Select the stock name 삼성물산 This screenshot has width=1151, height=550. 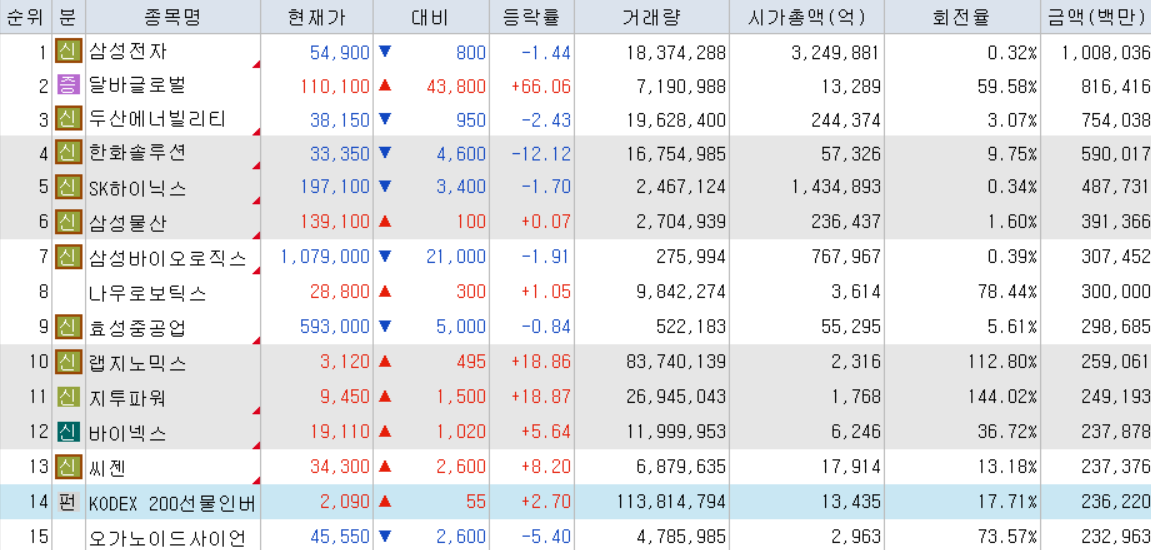128,221
